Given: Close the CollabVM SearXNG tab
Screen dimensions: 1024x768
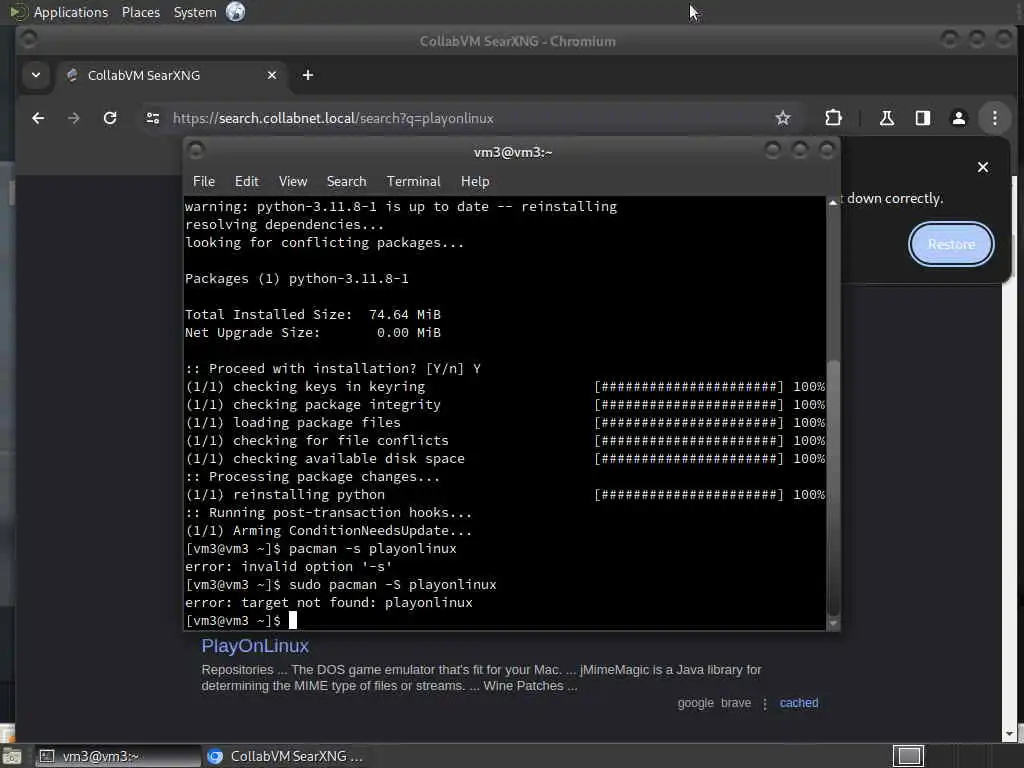Looking at the screenshot, I should (272, 75).
